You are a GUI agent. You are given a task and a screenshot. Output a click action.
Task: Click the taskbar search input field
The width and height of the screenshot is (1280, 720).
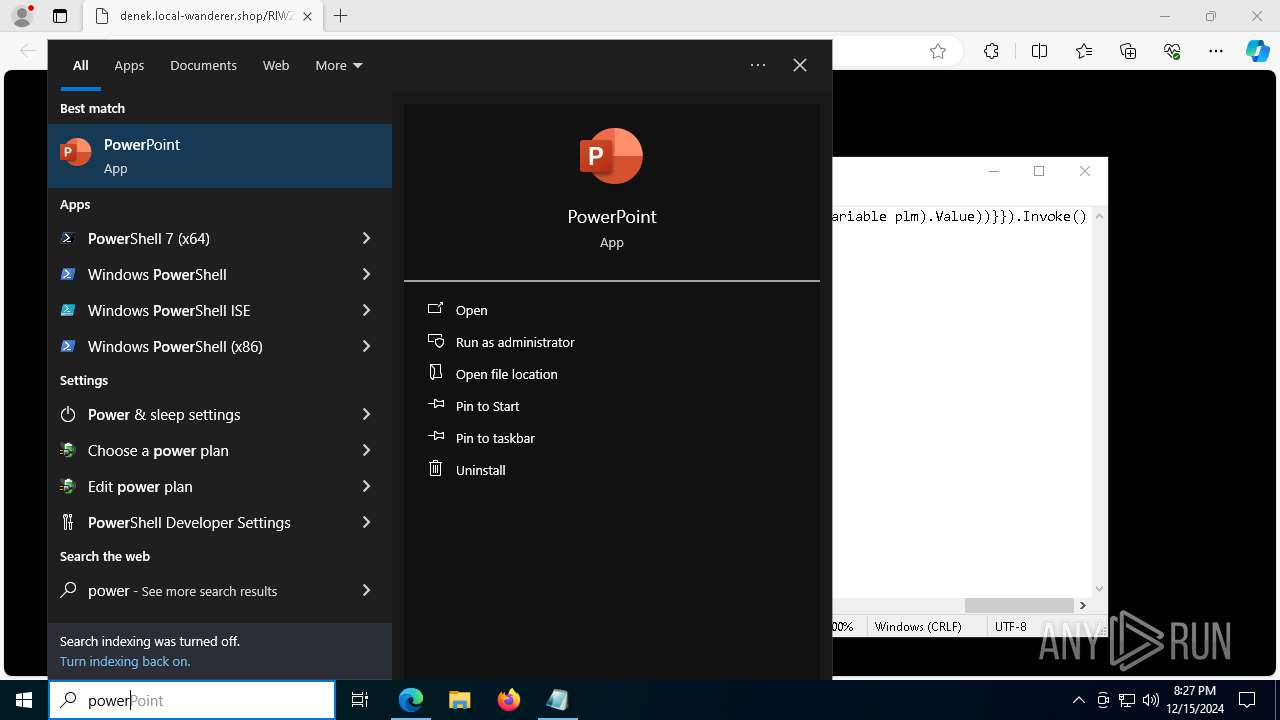click(192, 700)
